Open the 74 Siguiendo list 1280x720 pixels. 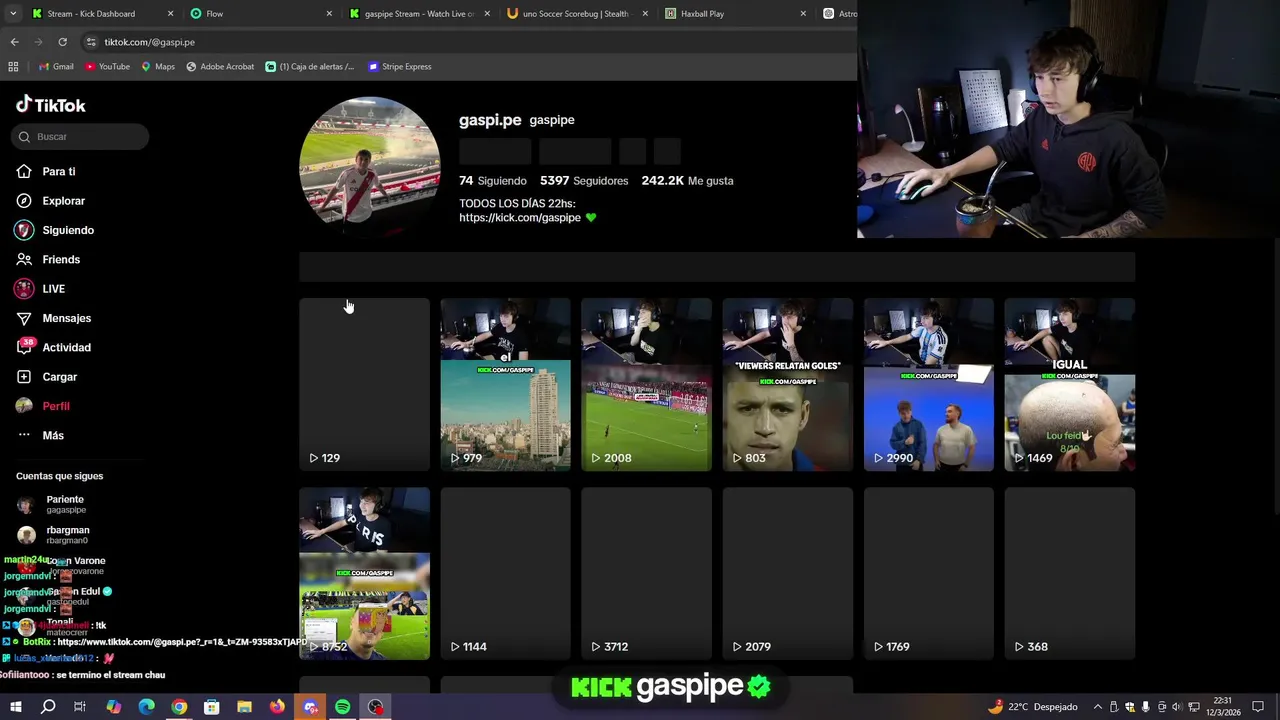(492, 181)
